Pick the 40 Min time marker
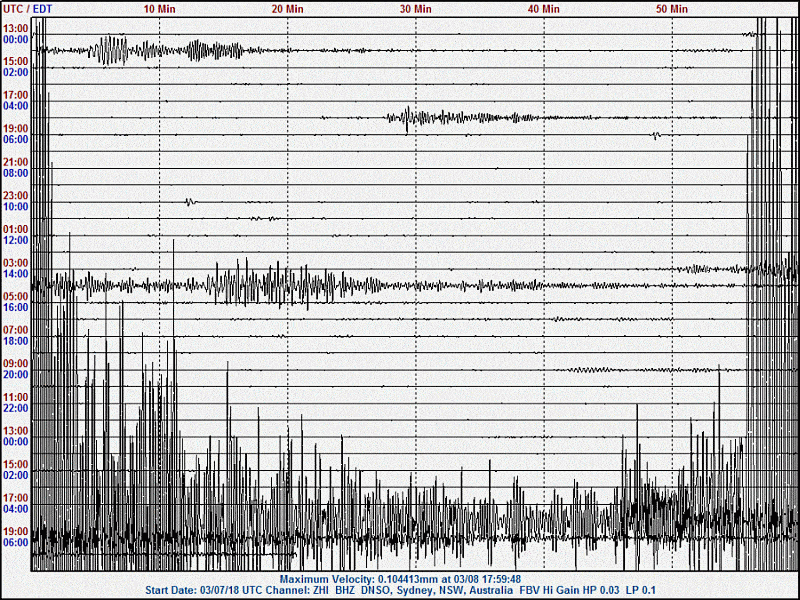This screenshot has width=800, height=600. click(x=544, y=8)
